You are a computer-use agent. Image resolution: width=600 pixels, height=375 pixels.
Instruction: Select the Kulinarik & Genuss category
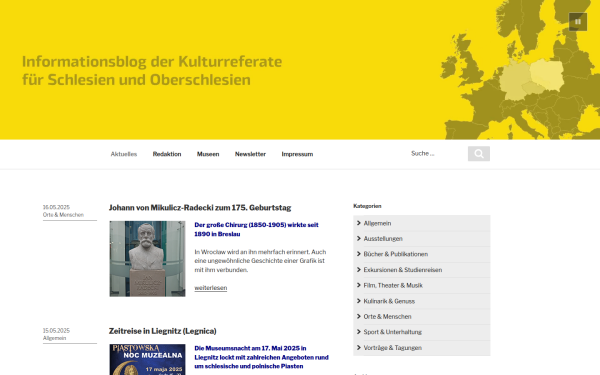click(x=389, y=301)
